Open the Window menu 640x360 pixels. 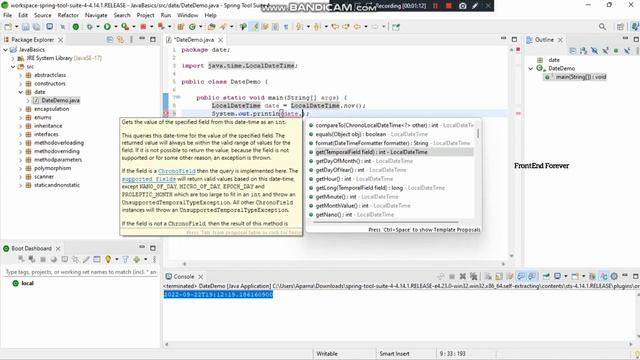coord(187,15)
